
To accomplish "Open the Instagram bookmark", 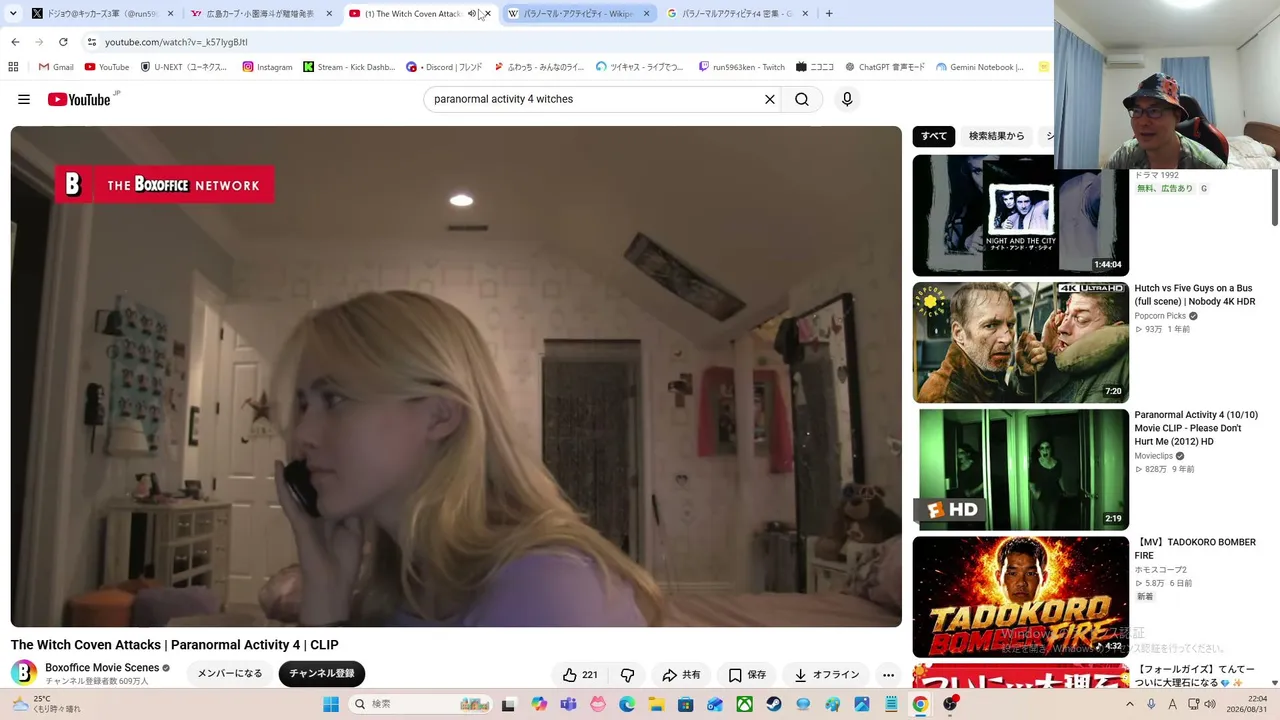I will point(268,67).
